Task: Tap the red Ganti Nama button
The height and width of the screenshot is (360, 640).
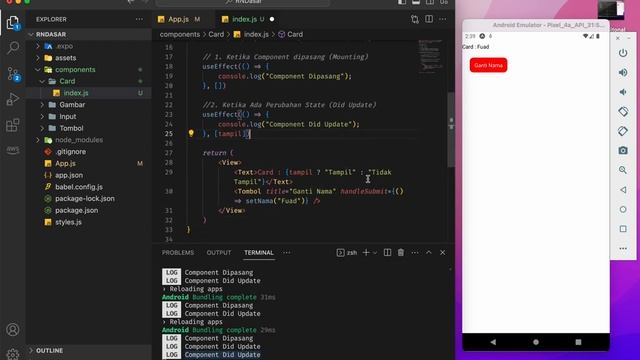Action: [488, 65]
